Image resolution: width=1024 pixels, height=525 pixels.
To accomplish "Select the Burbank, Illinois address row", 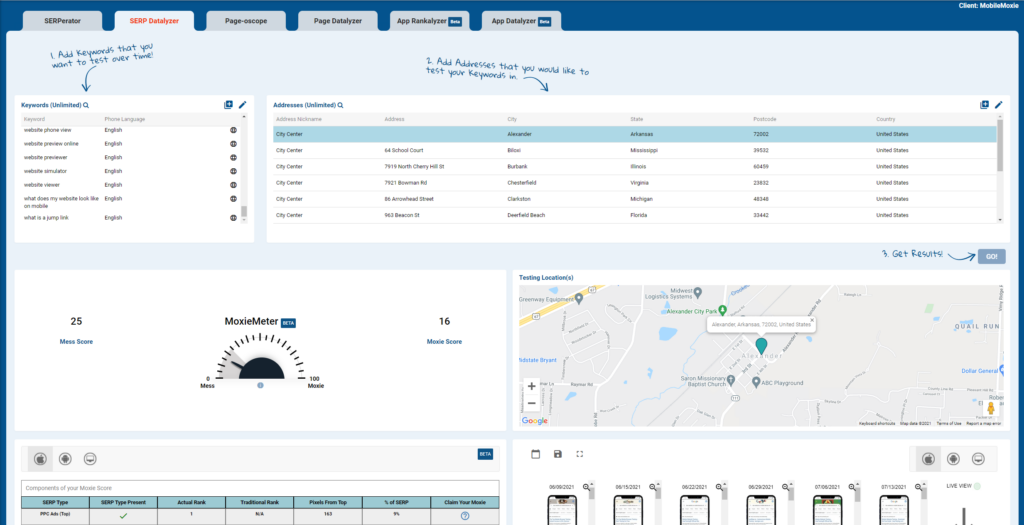I will pos(635,167).
